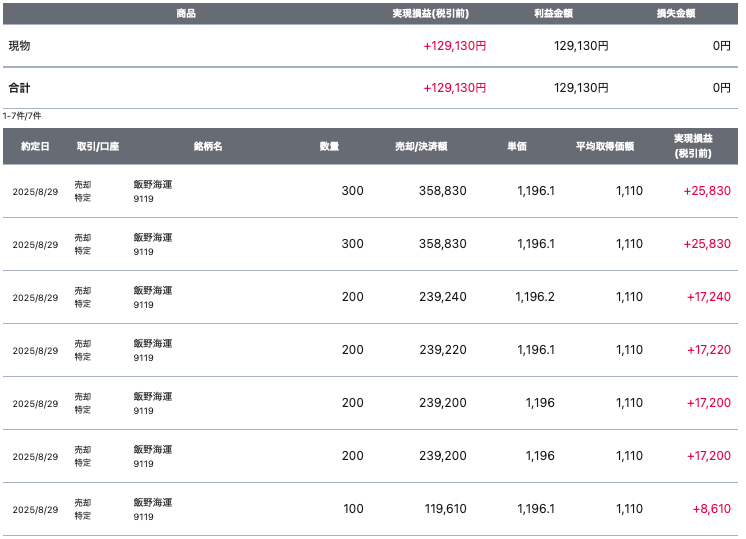Click the 1-7件/7件 record count text
The height and width of the screenshot is (539, 746).
tap(22, 116)
